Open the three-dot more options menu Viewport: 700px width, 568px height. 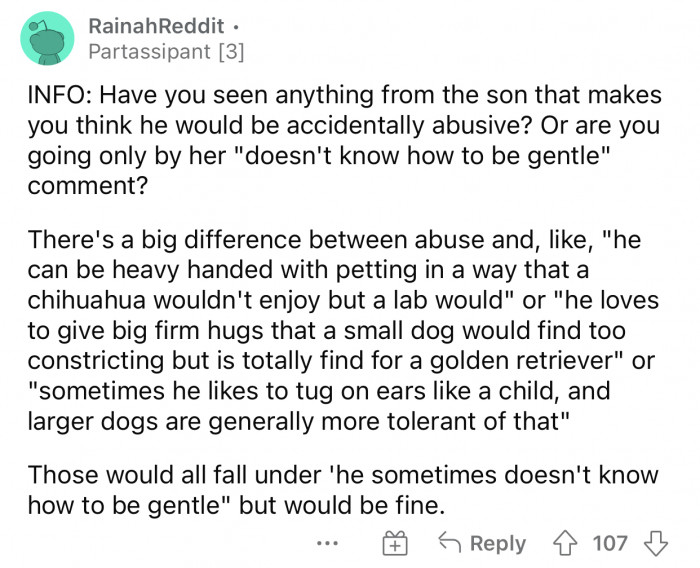(x=327, y=543)
